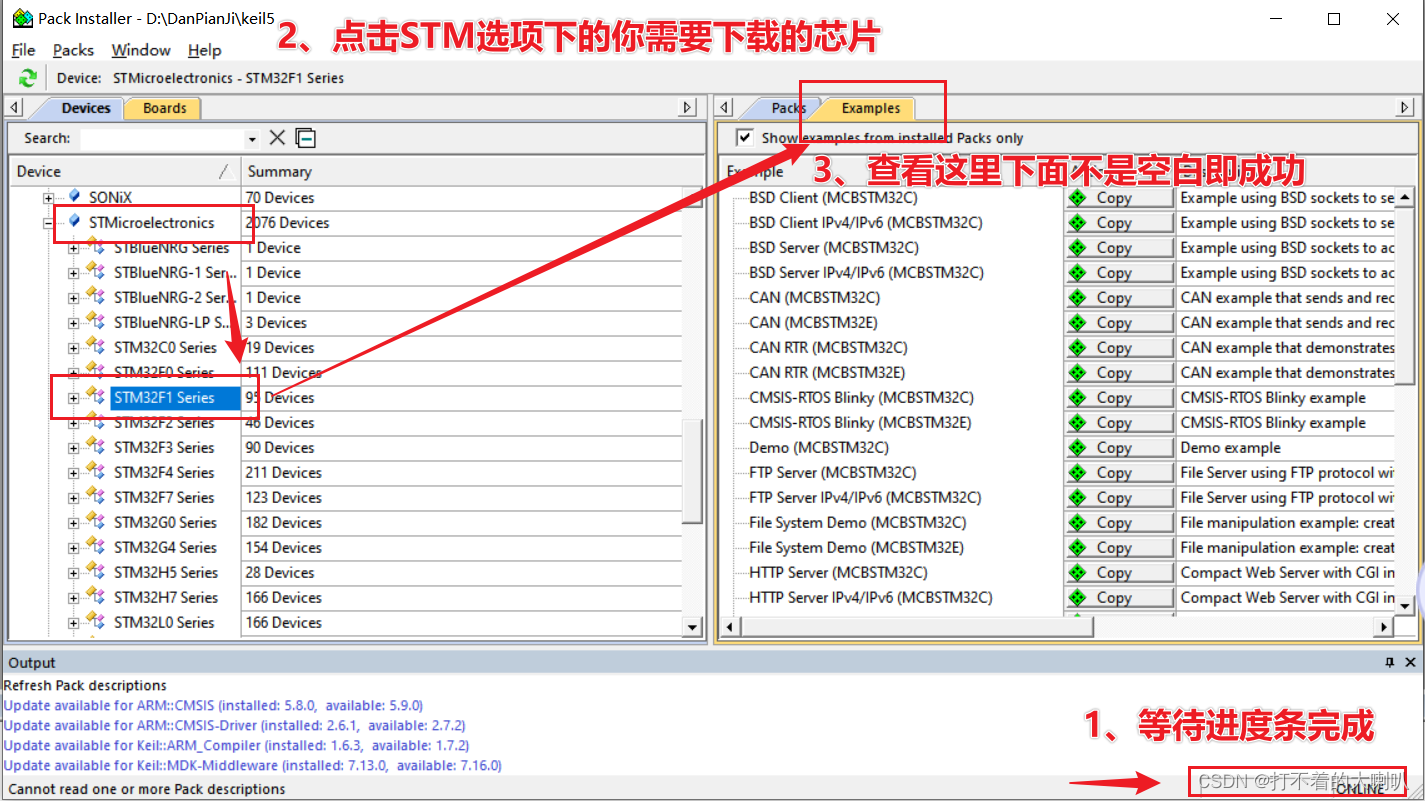Copy the HTTP Server (MCBSTM32C) example
1425x801 pixels.
click(x=1119, y=573)
